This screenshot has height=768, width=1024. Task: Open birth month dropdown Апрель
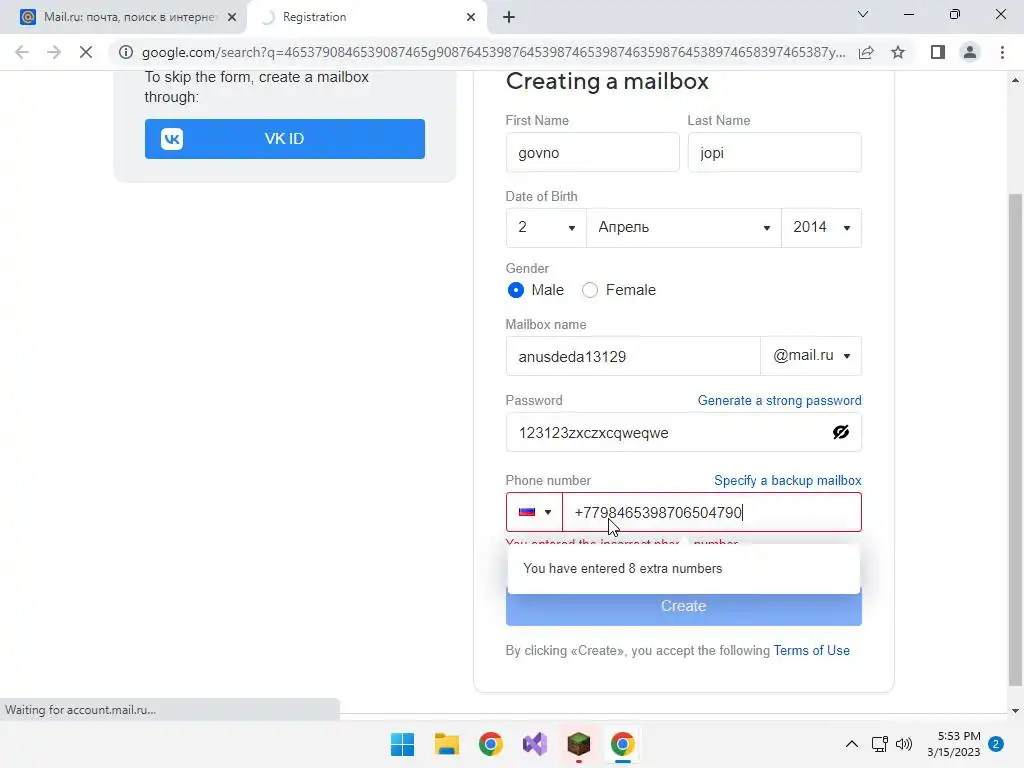684,228
